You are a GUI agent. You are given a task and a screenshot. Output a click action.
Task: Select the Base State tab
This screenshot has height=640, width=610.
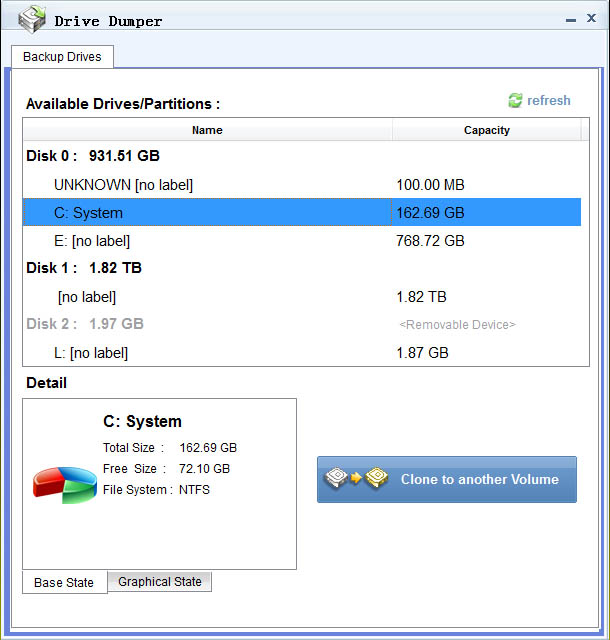coord(64,583)
